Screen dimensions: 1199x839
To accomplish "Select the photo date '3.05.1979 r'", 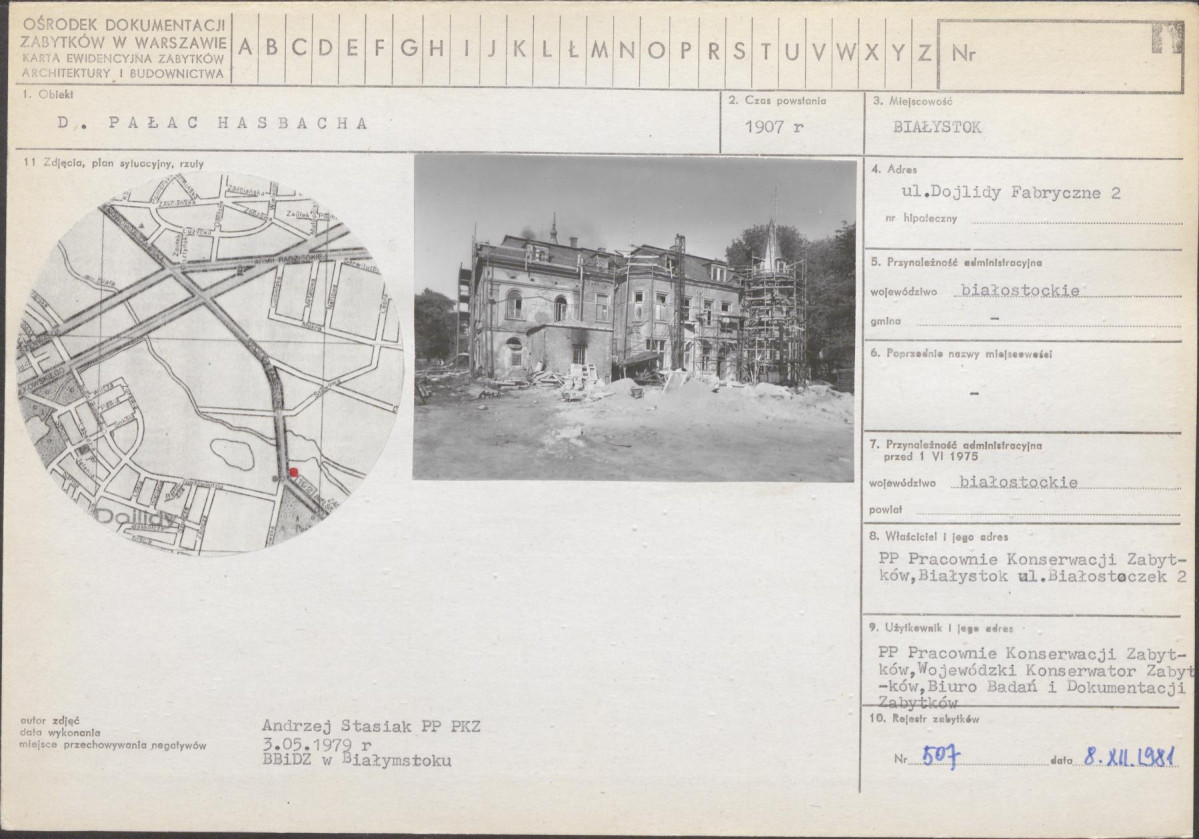I will (317, 744).
